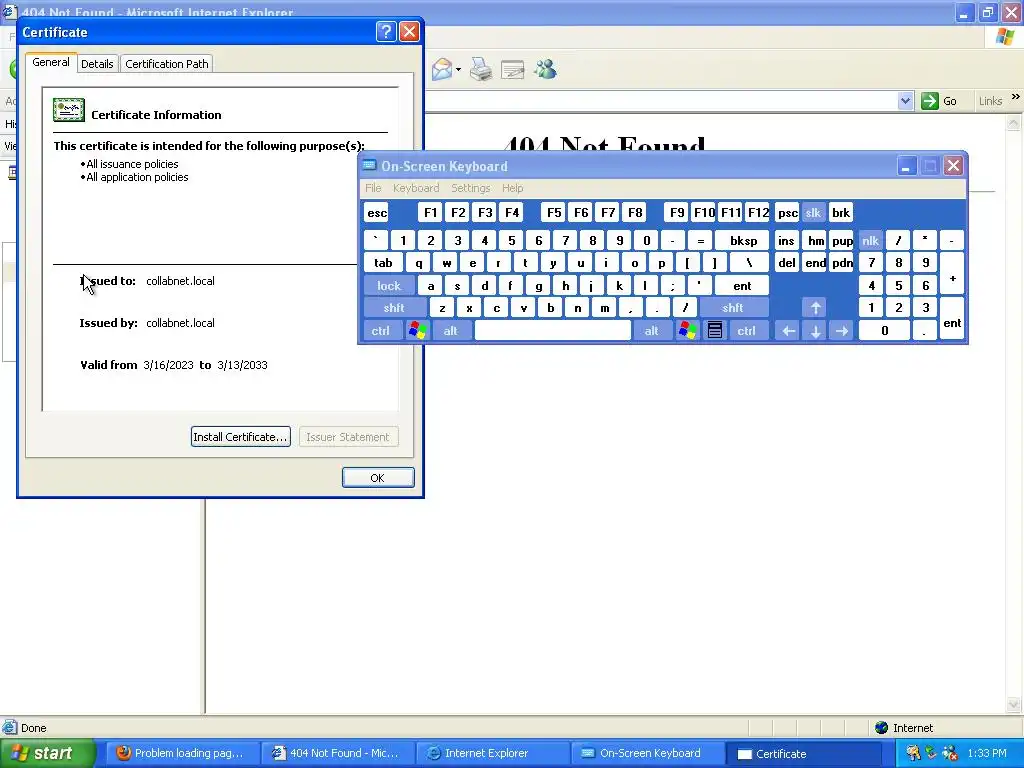Click the Install Certificate button
Viewport: 1024px width, 768px height.
240,437
